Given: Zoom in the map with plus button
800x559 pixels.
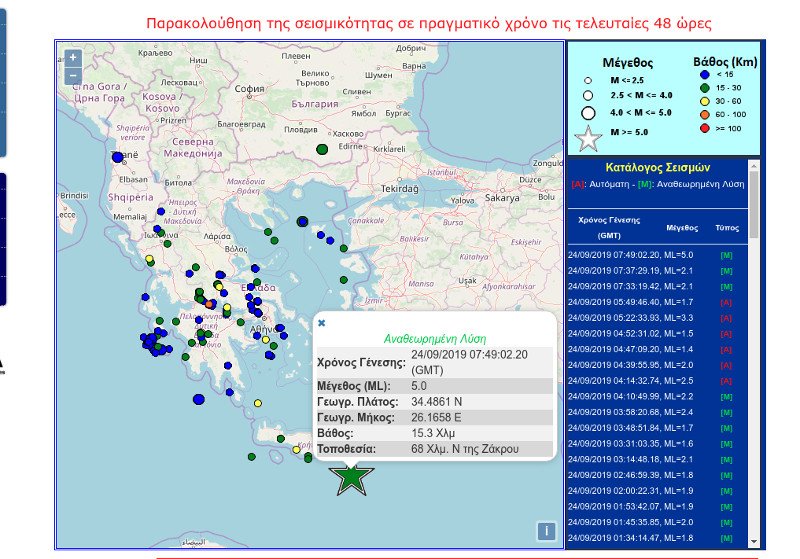Looking at the screenshot, I should (x=73, y=58).
